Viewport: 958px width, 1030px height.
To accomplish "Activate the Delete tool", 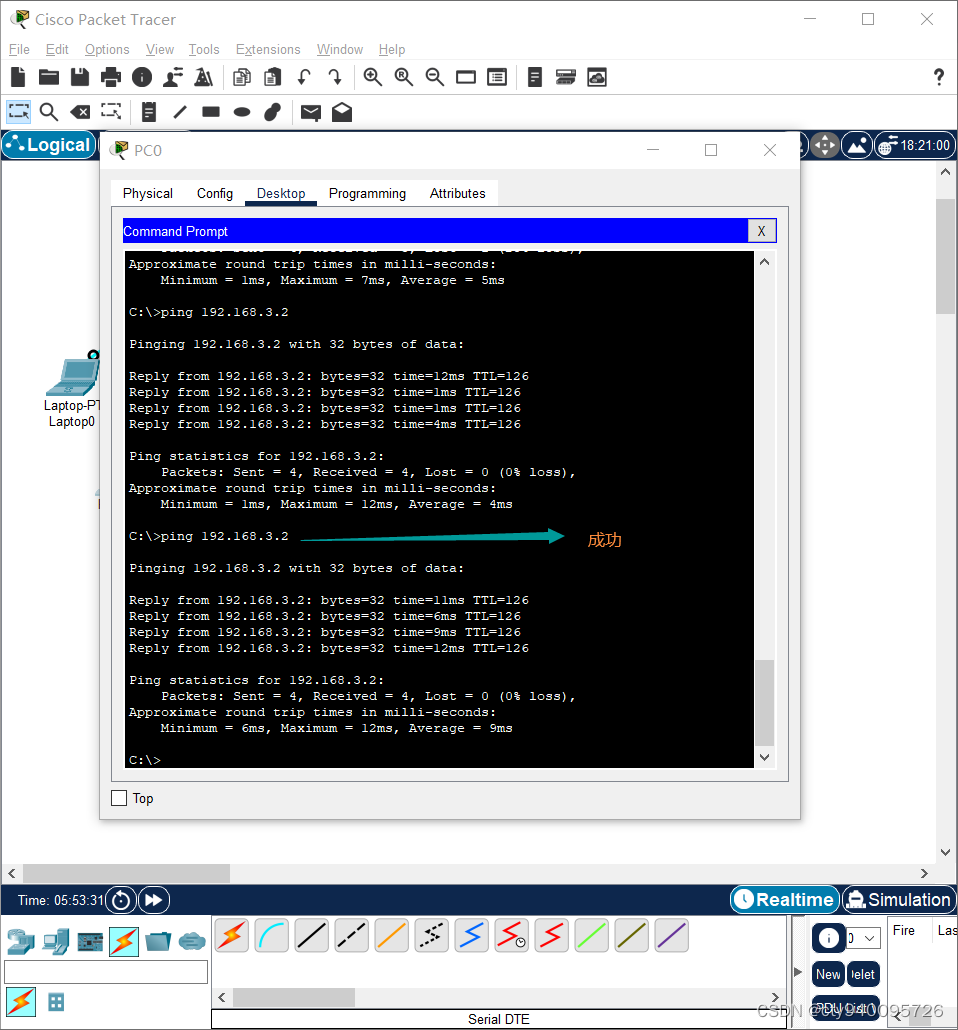I will [x=80, y=112].
